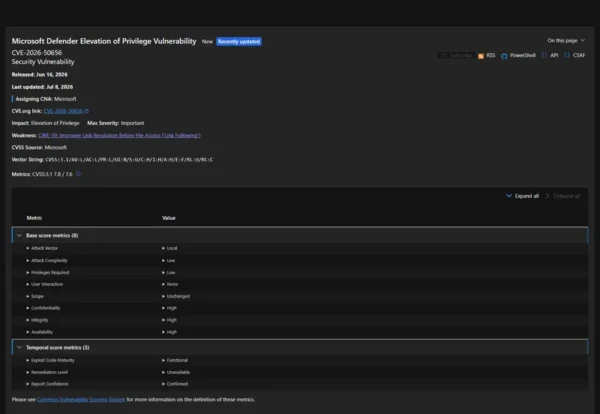Click the value Unchanged for Scope
The height and width of the screenshot is (414, 600).
[178, 296]
